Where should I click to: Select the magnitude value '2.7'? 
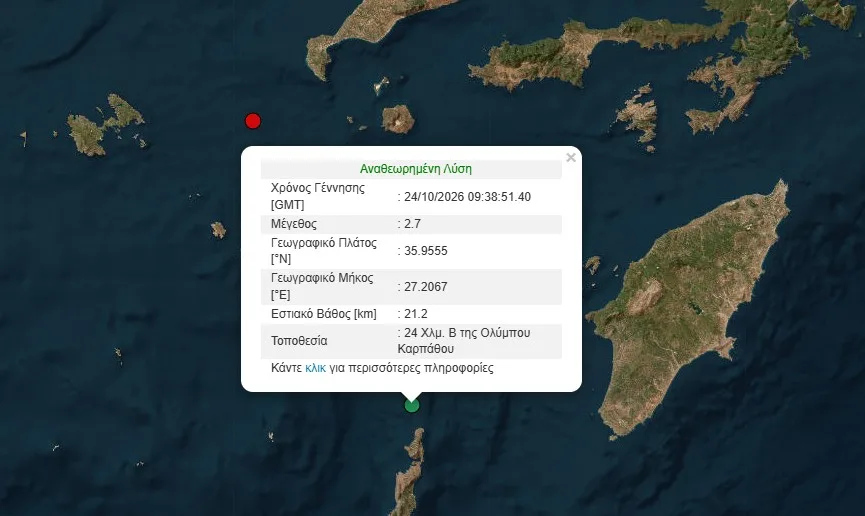click(412, 224)
